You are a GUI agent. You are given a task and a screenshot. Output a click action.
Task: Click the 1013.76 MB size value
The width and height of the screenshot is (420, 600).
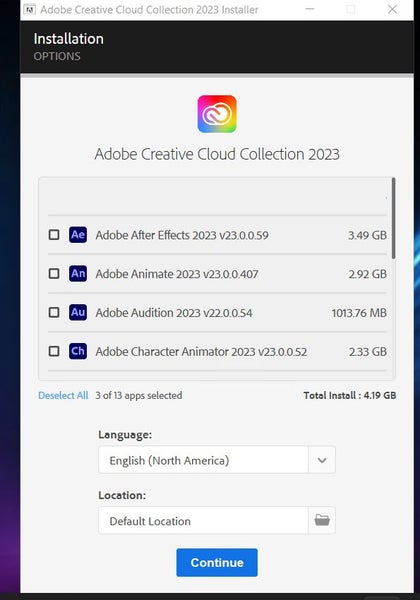[359, 313]
